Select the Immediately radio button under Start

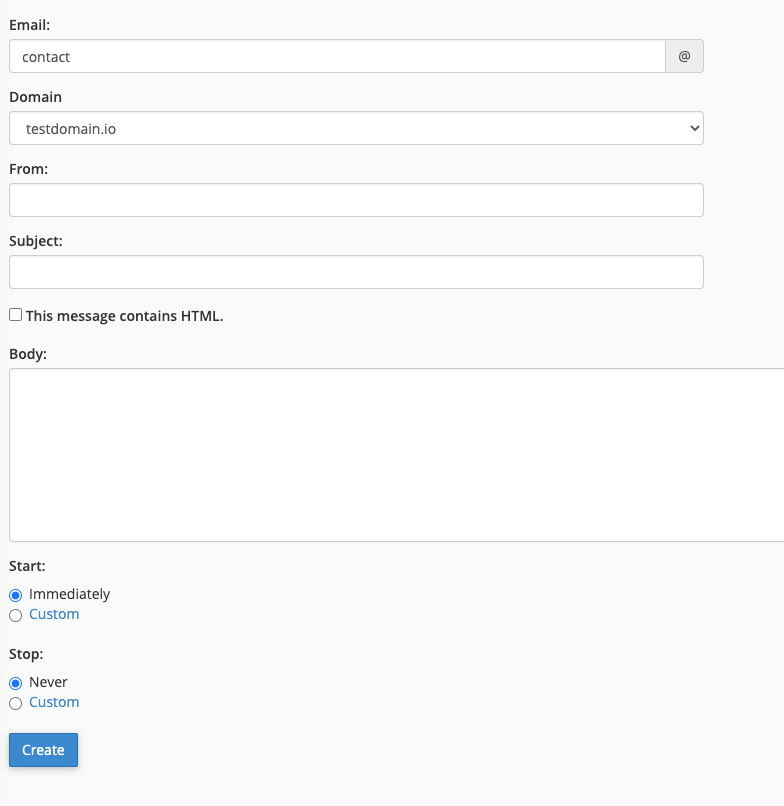pyautogui.click(x=16, y=595)
